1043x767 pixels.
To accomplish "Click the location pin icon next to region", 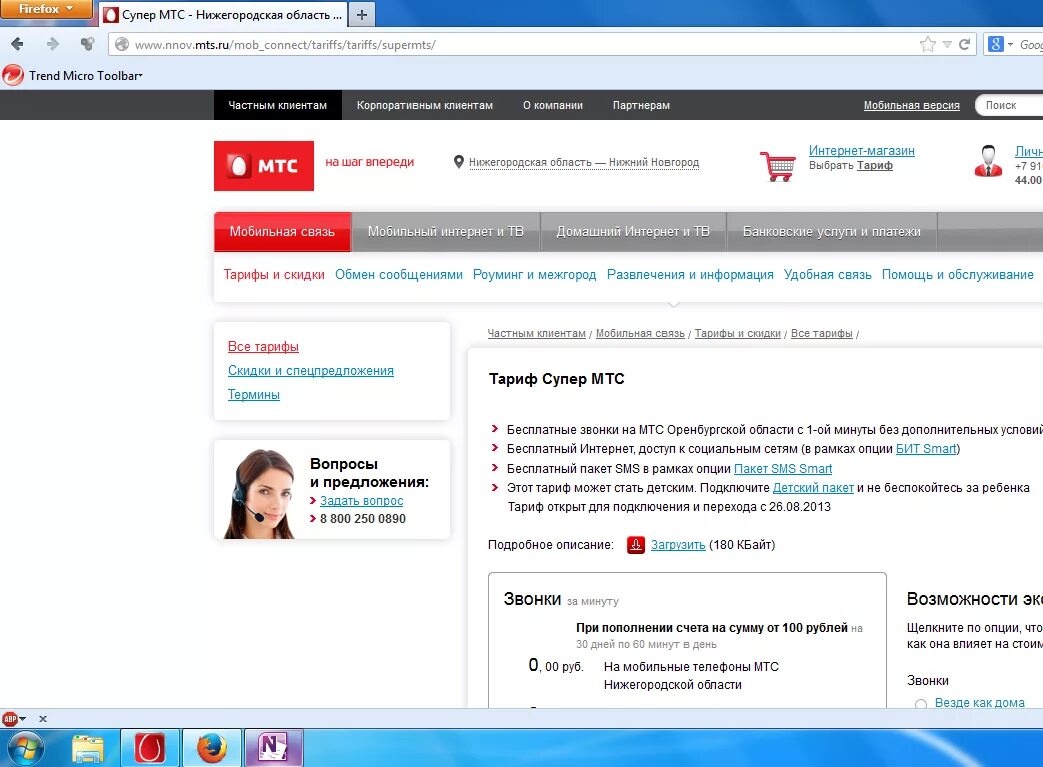I will tap(458, 162).
